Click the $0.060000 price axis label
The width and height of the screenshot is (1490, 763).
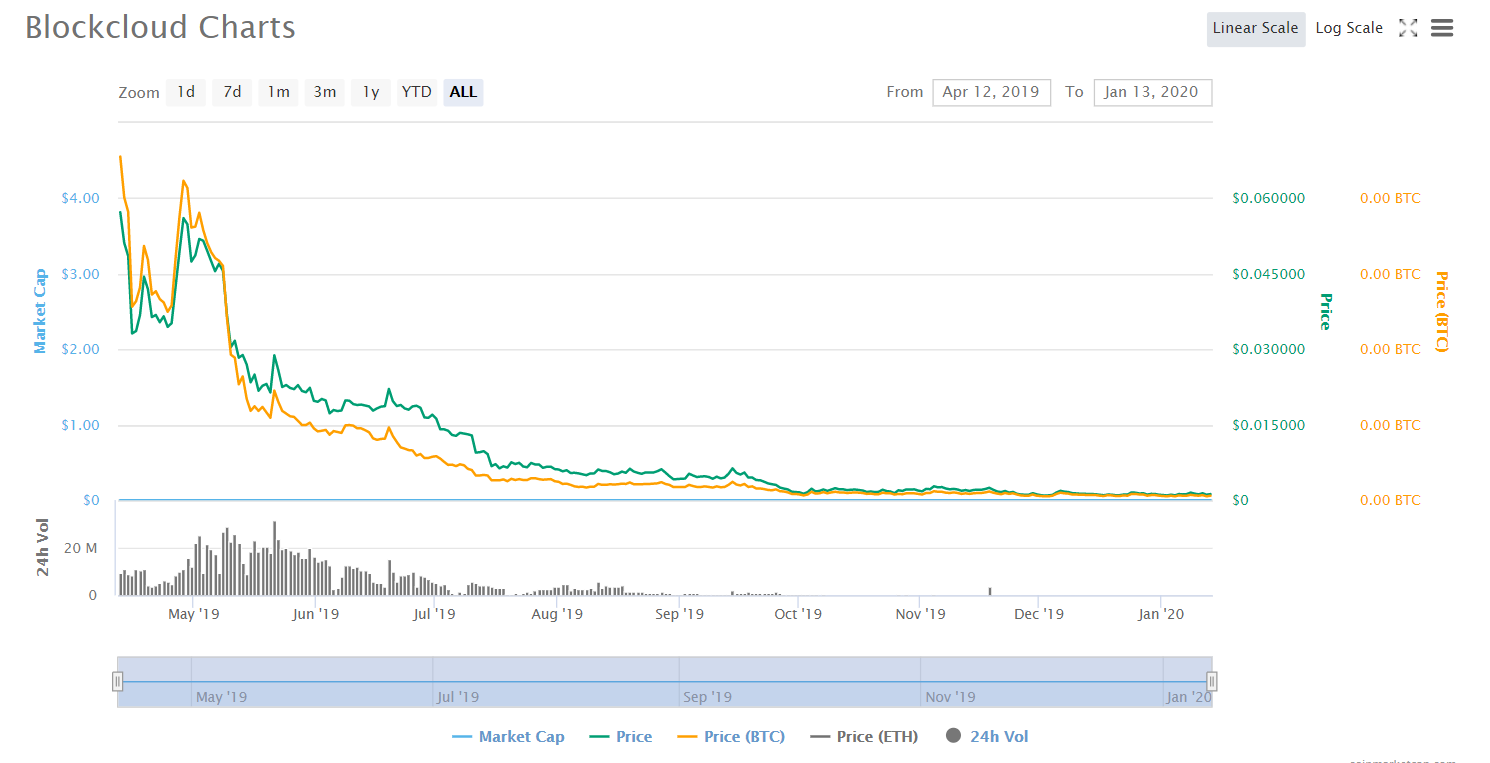1268,198
